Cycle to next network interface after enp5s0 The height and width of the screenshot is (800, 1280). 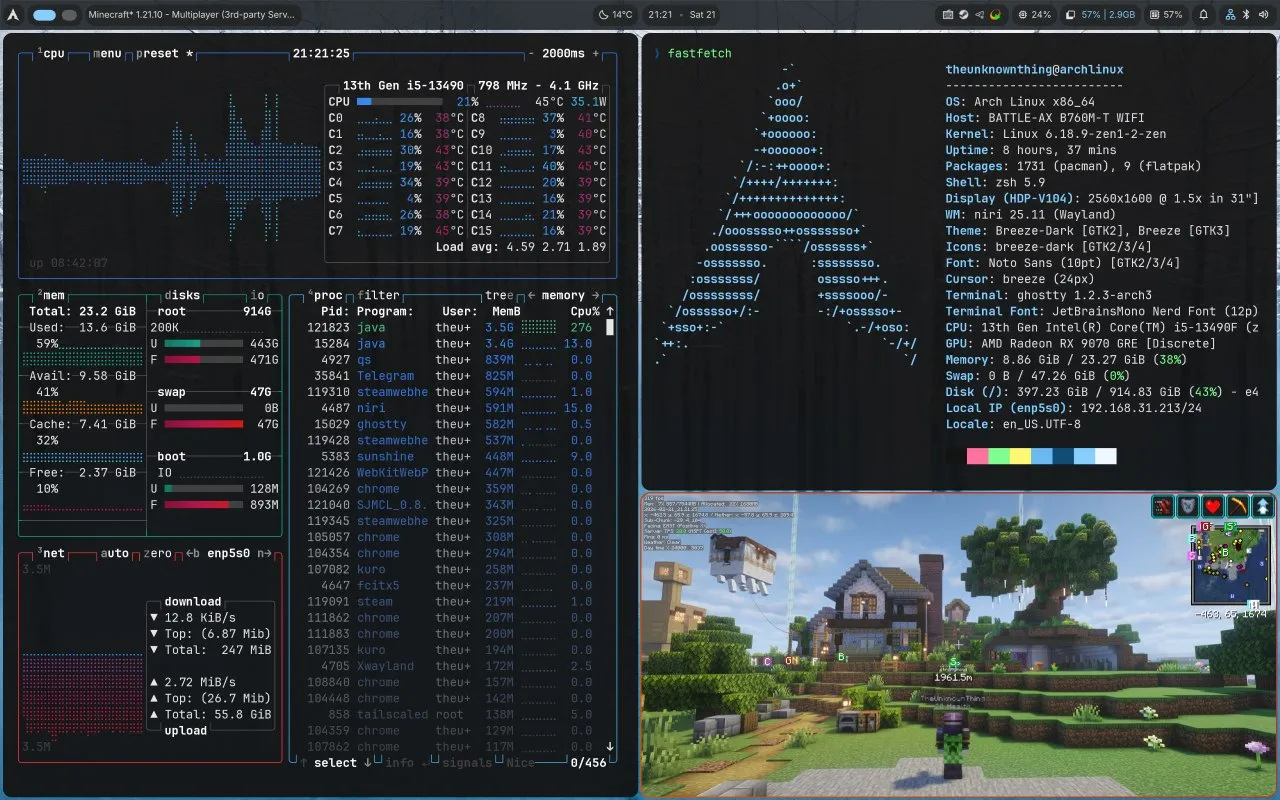(264, 553)
